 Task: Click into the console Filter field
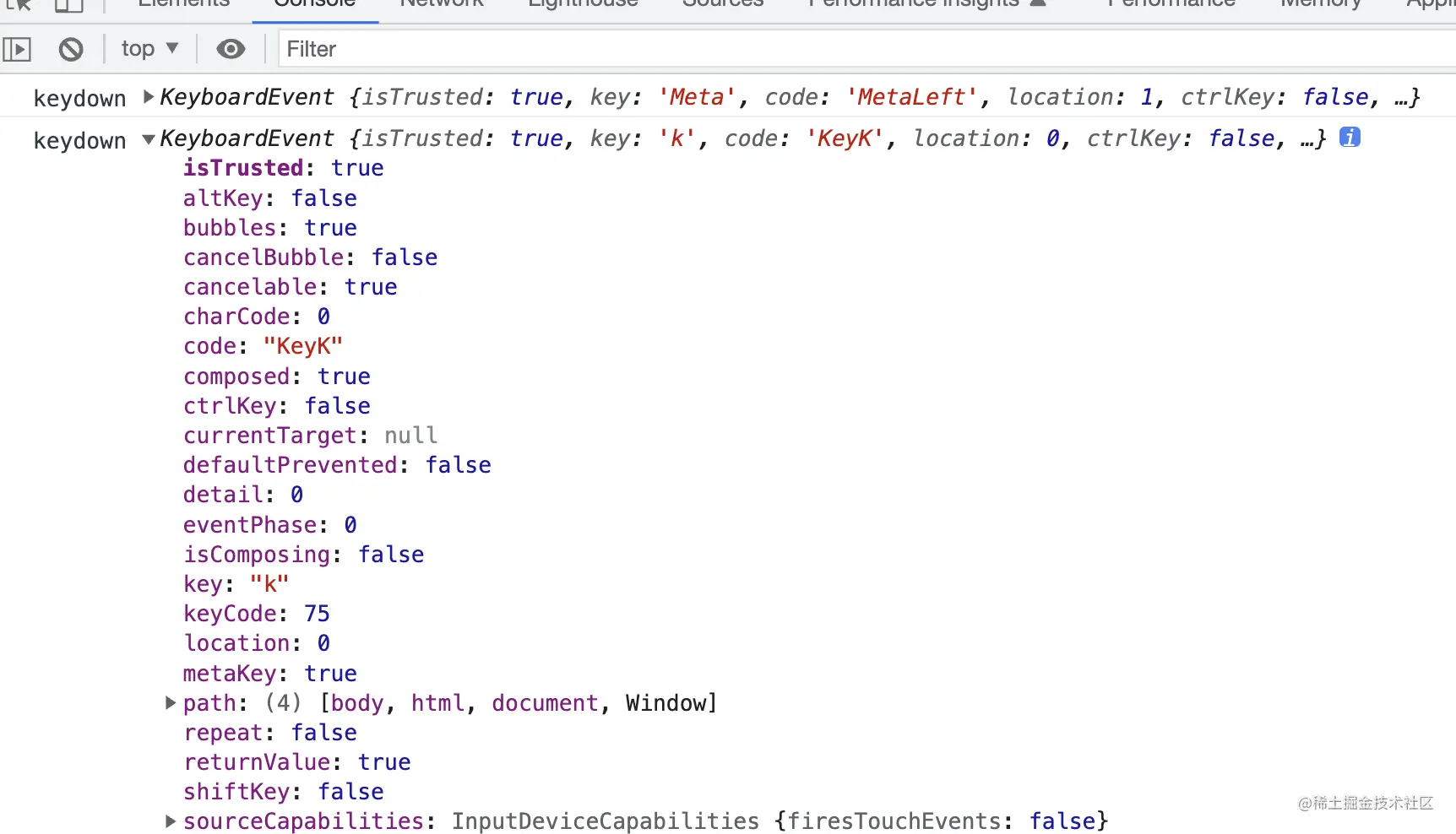(x=867, y=49)
